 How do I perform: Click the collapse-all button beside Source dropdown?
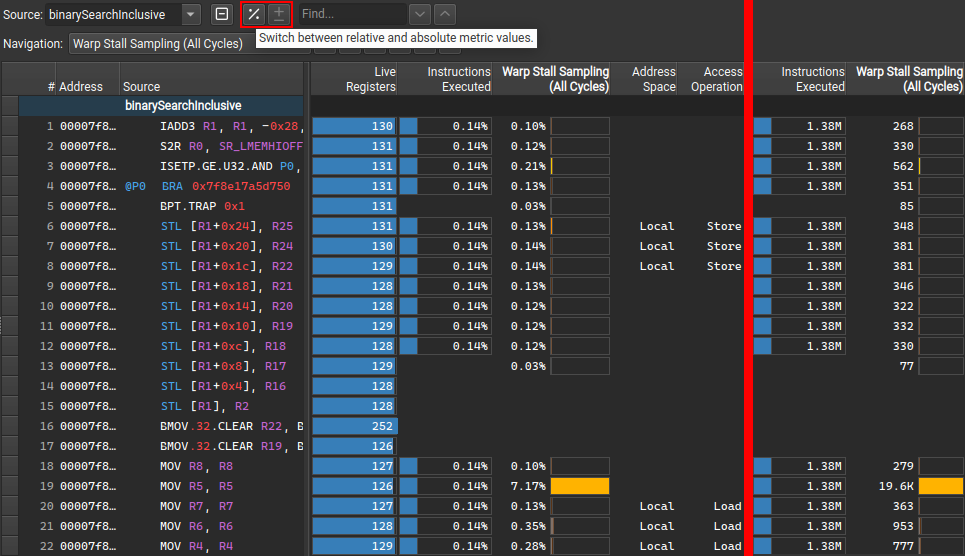pos(222,14)
